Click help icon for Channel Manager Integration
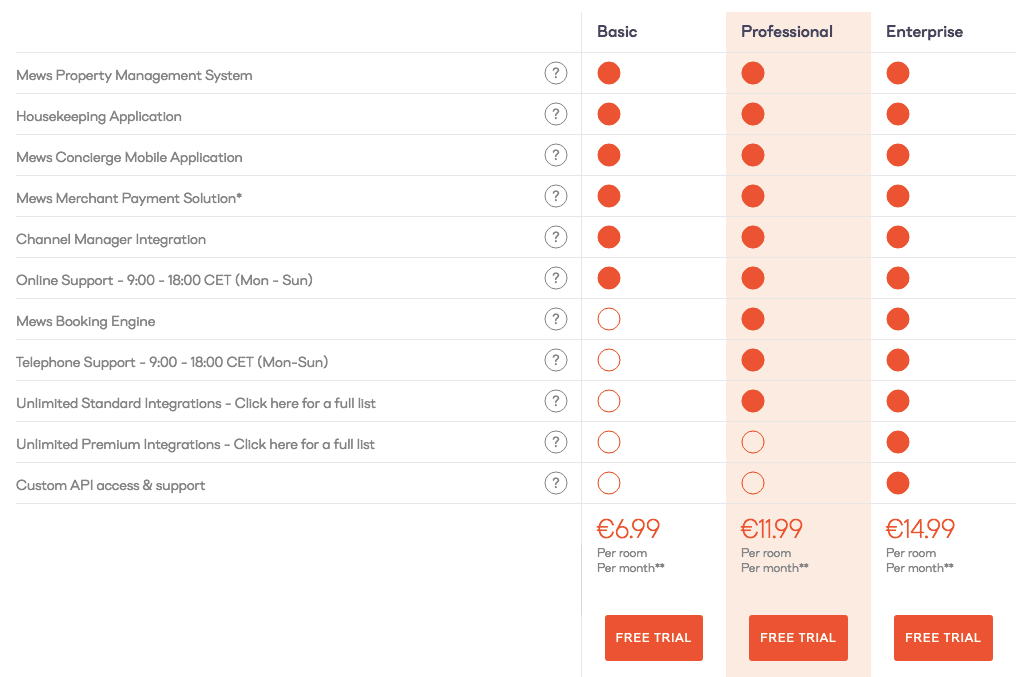The image size is (1030, 677). click(555, 237)
